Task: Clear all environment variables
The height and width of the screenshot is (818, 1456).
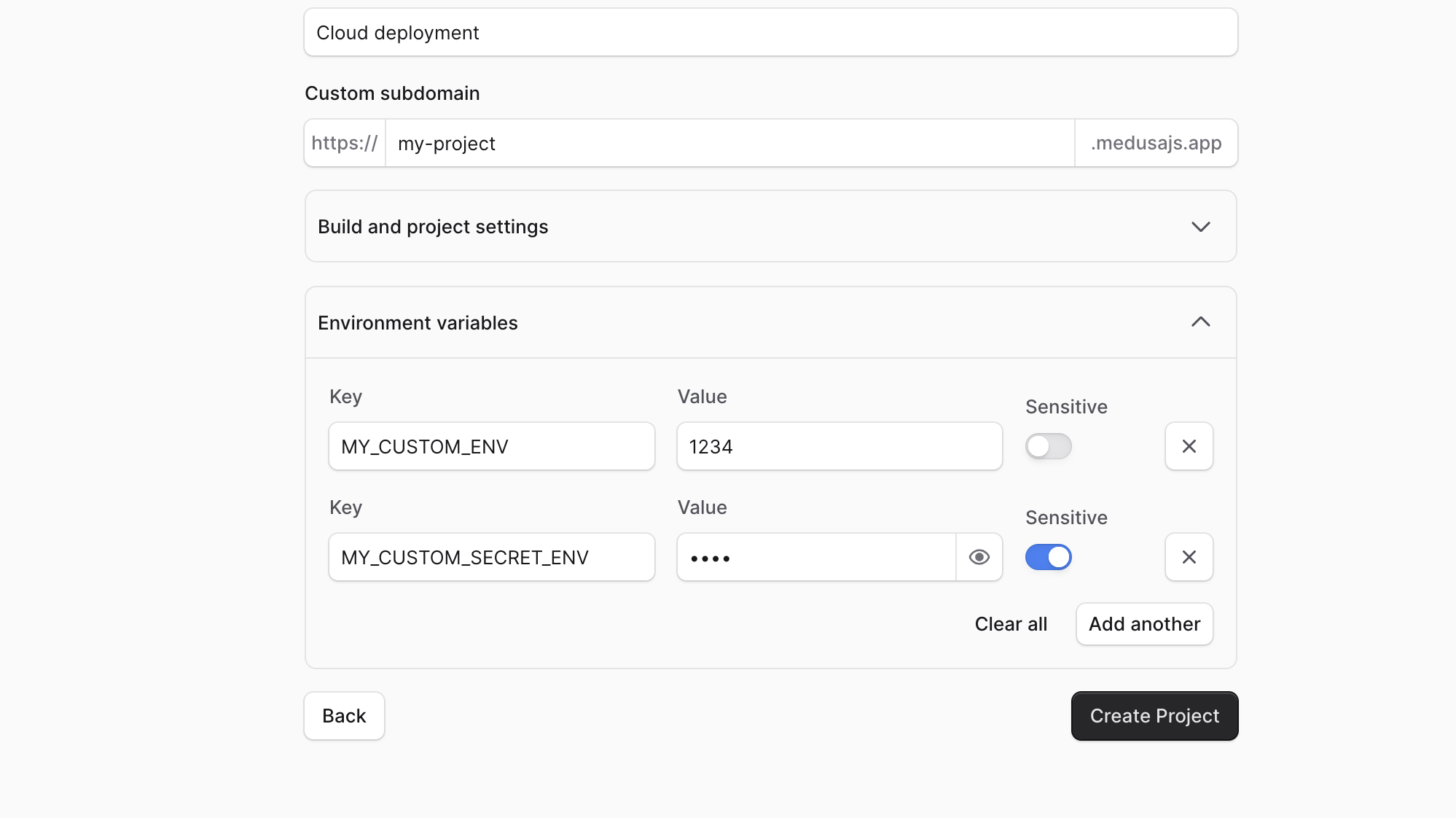Action: click(1011, 624)
